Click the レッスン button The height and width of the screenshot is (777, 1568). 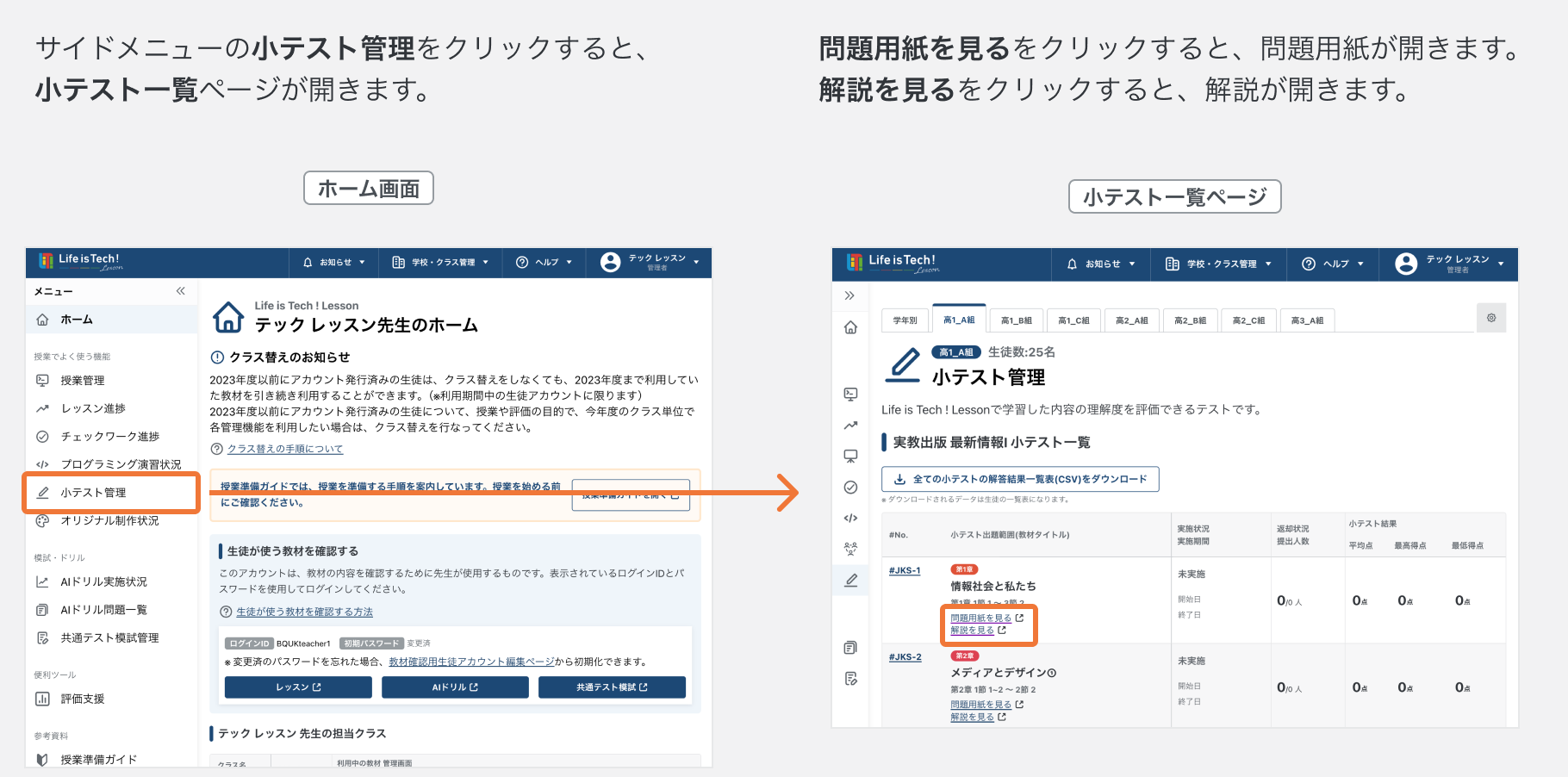coord(298,687)
